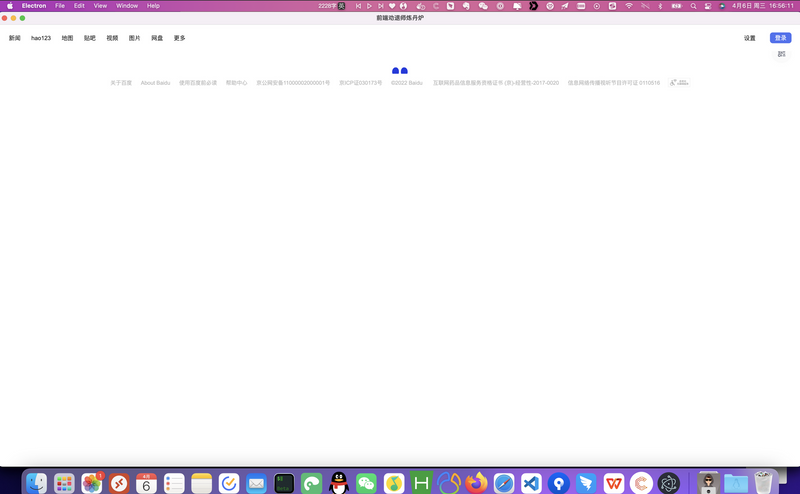Open Spotlight search in the menu bar
This screenshot has width=800, height=494.
[x=694, y=6]
